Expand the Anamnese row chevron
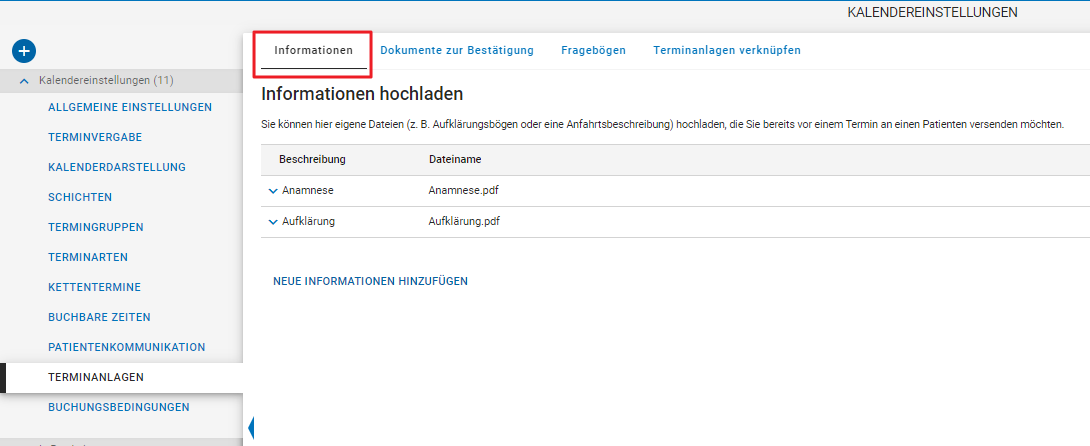The width and height of the screenshot is (1090, 446). coord(273,191)
